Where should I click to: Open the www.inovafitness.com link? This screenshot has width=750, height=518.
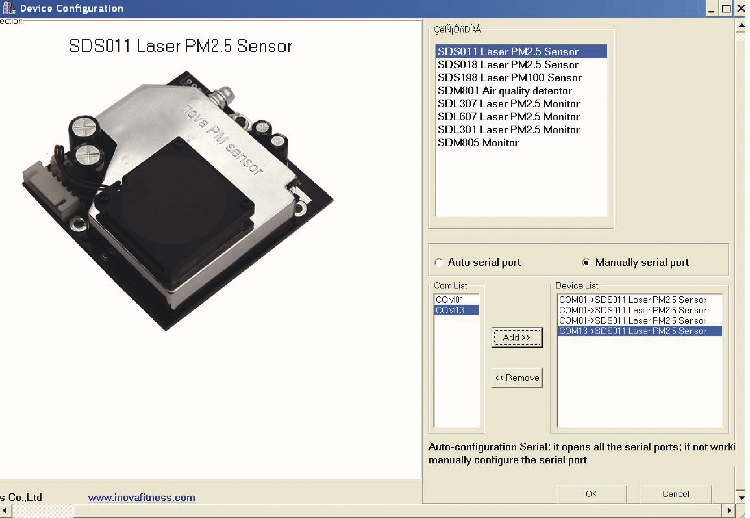point(141,497)
